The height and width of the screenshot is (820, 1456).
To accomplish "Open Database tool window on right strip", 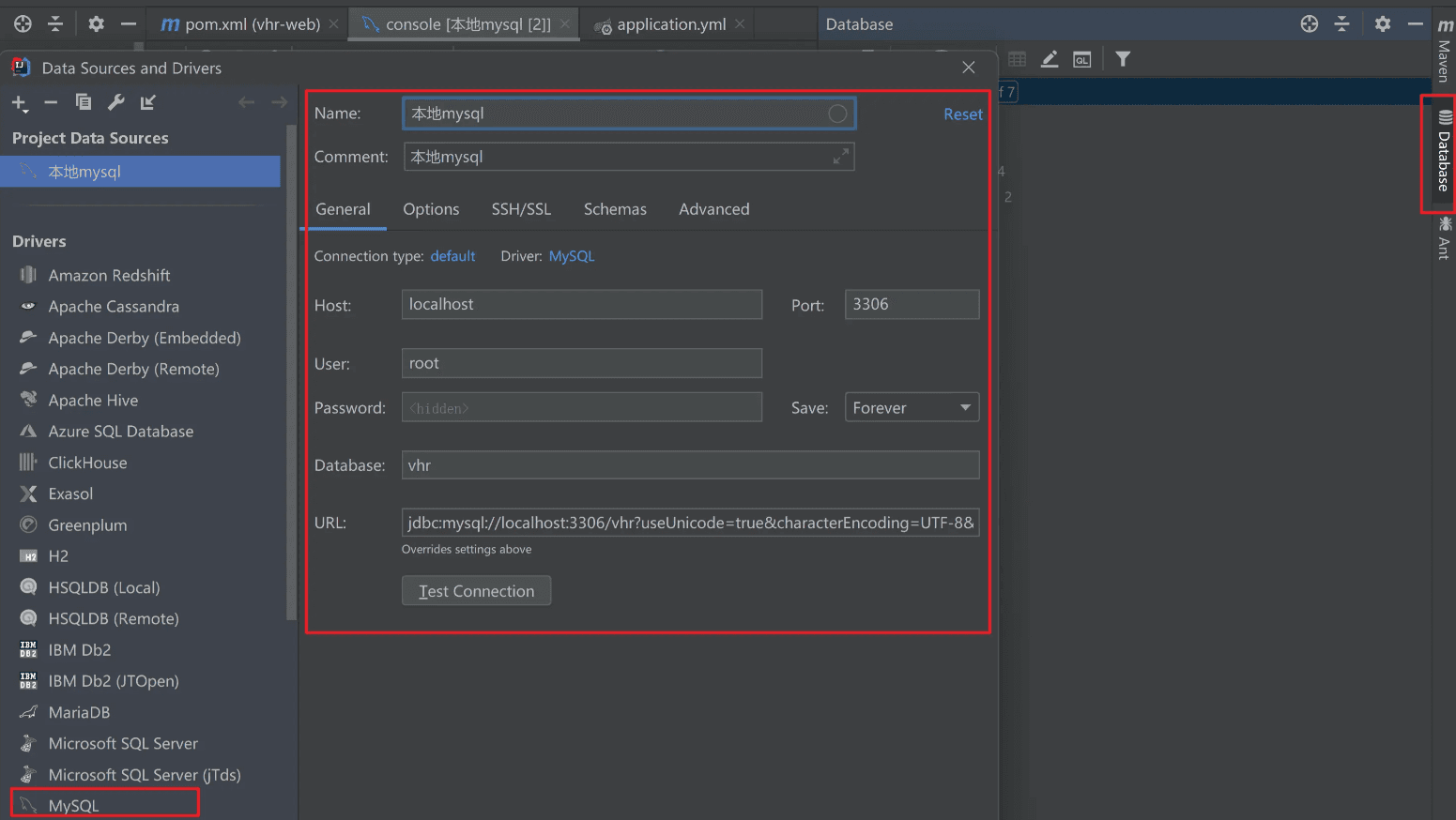I will pyautogui.click(x=1444, y=152).
